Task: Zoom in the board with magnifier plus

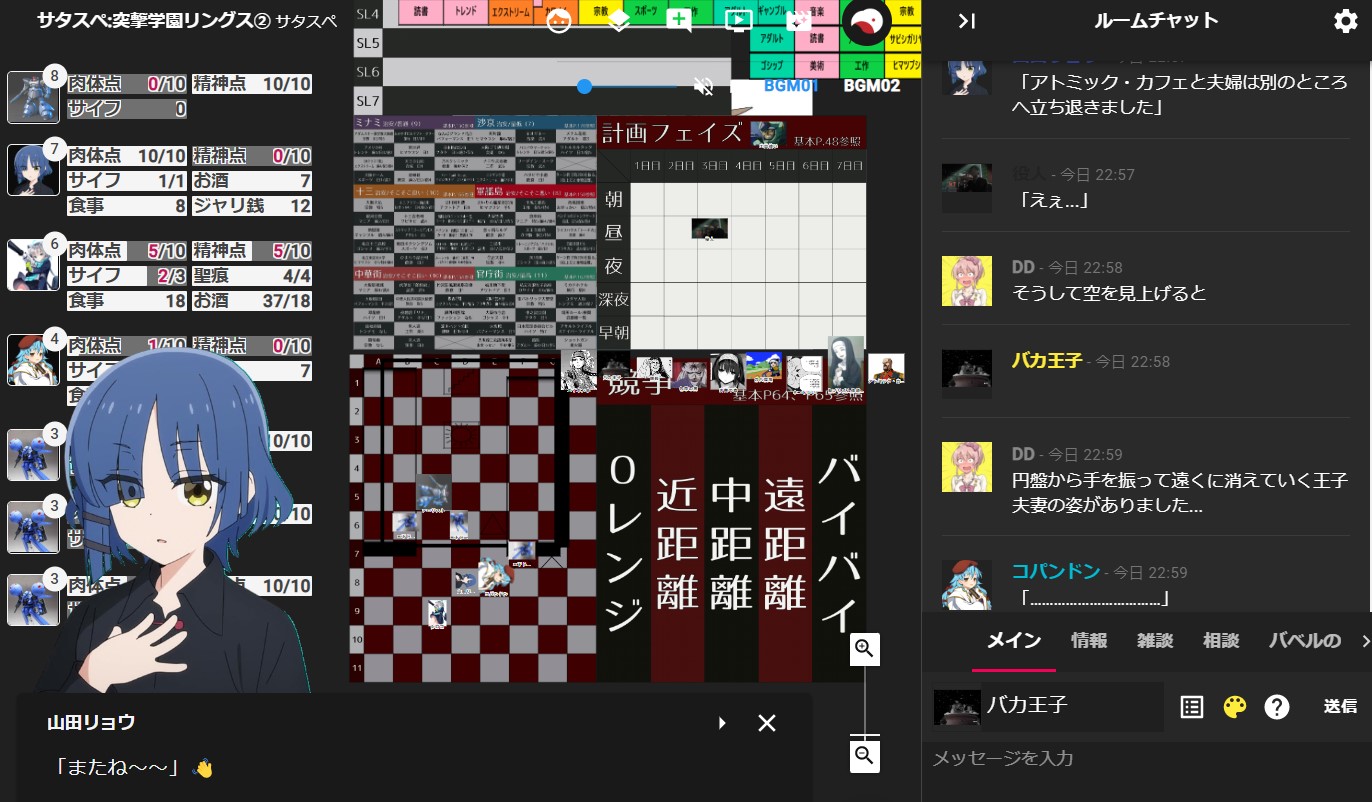Action: click(865, 649)
